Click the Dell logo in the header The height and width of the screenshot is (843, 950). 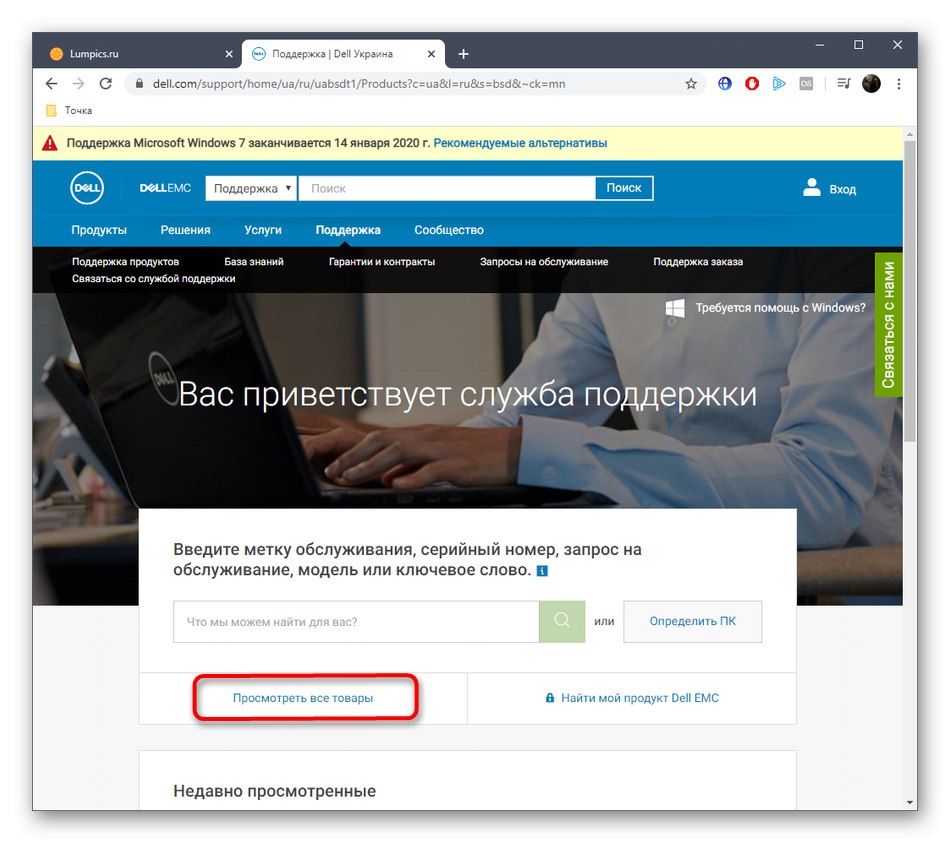click(x=86, y=188)
